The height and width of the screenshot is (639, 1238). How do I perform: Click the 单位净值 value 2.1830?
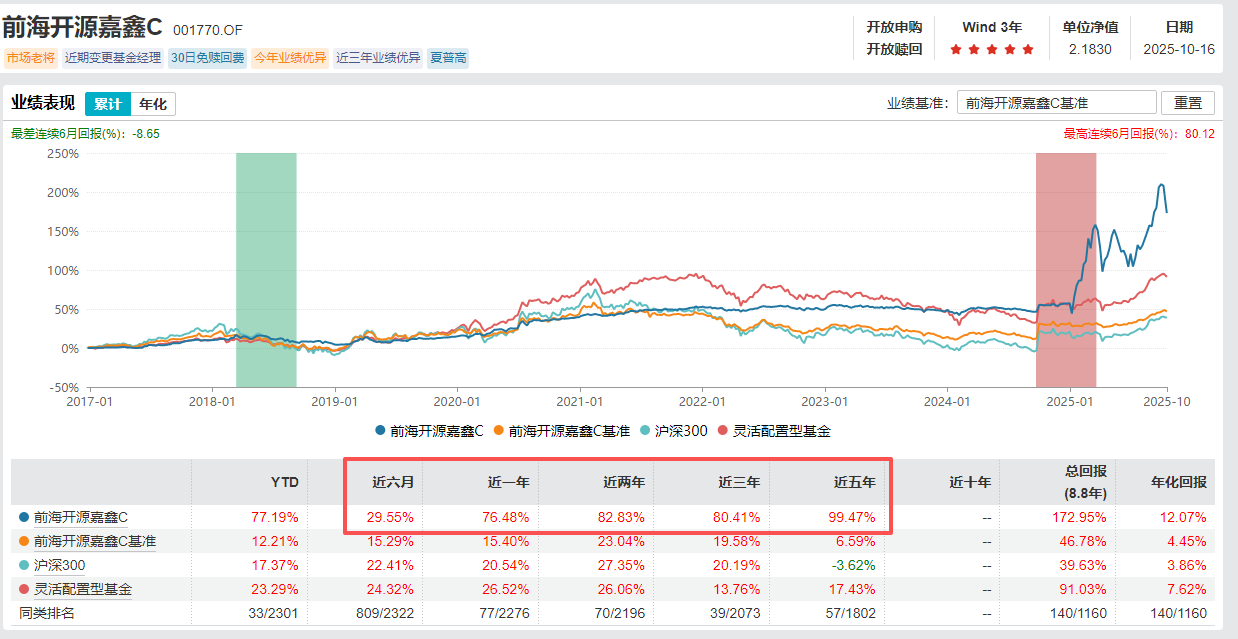(1090, 49)
